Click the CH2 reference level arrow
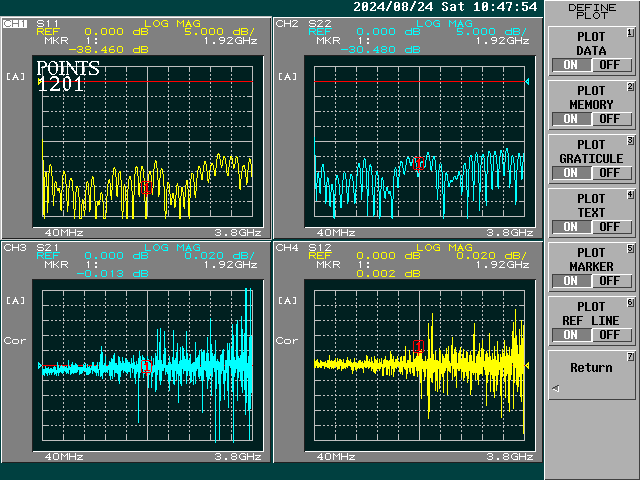The width and height of the screenshot is (640, 480). coord(527,81)
